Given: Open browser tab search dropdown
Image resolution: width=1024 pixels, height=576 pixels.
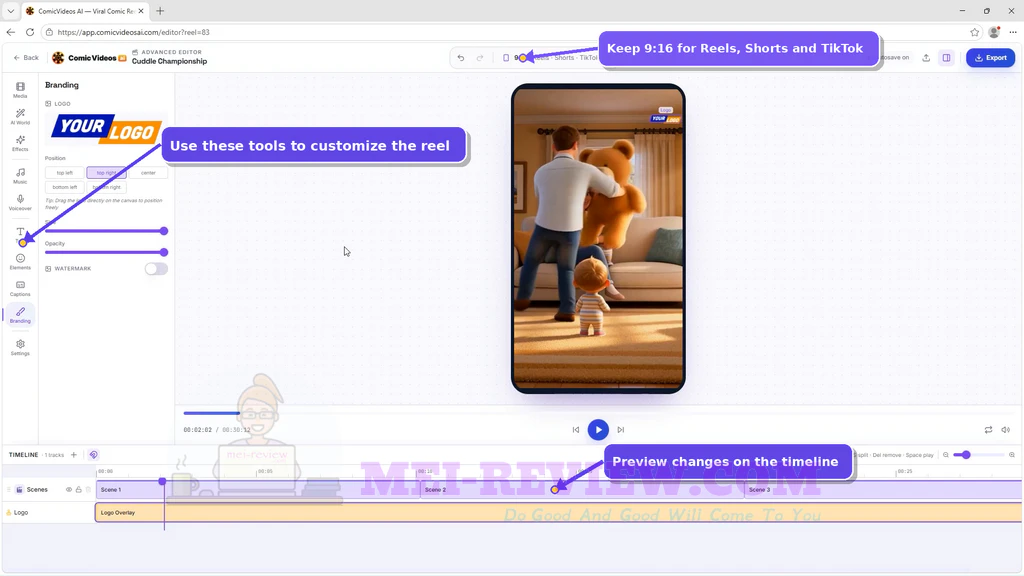Looking at the screenshot, I should coord(10,11).
